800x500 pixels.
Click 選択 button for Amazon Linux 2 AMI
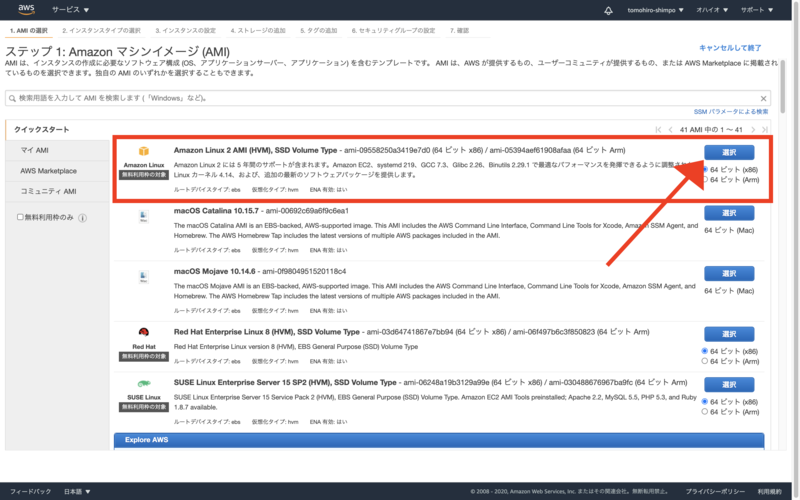tap(729, 153)
